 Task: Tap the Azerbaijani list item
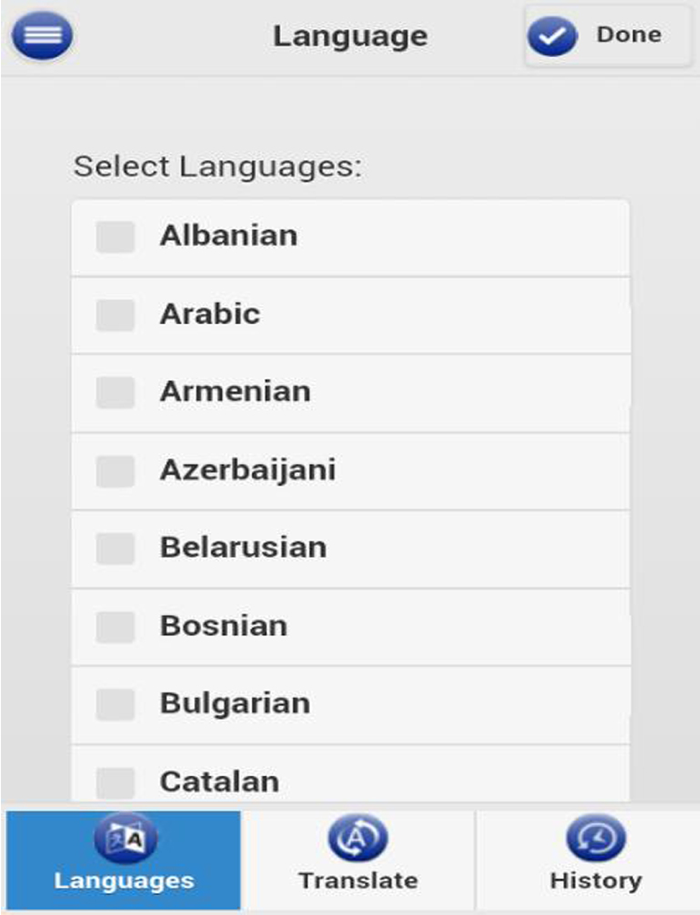(350, 470)
